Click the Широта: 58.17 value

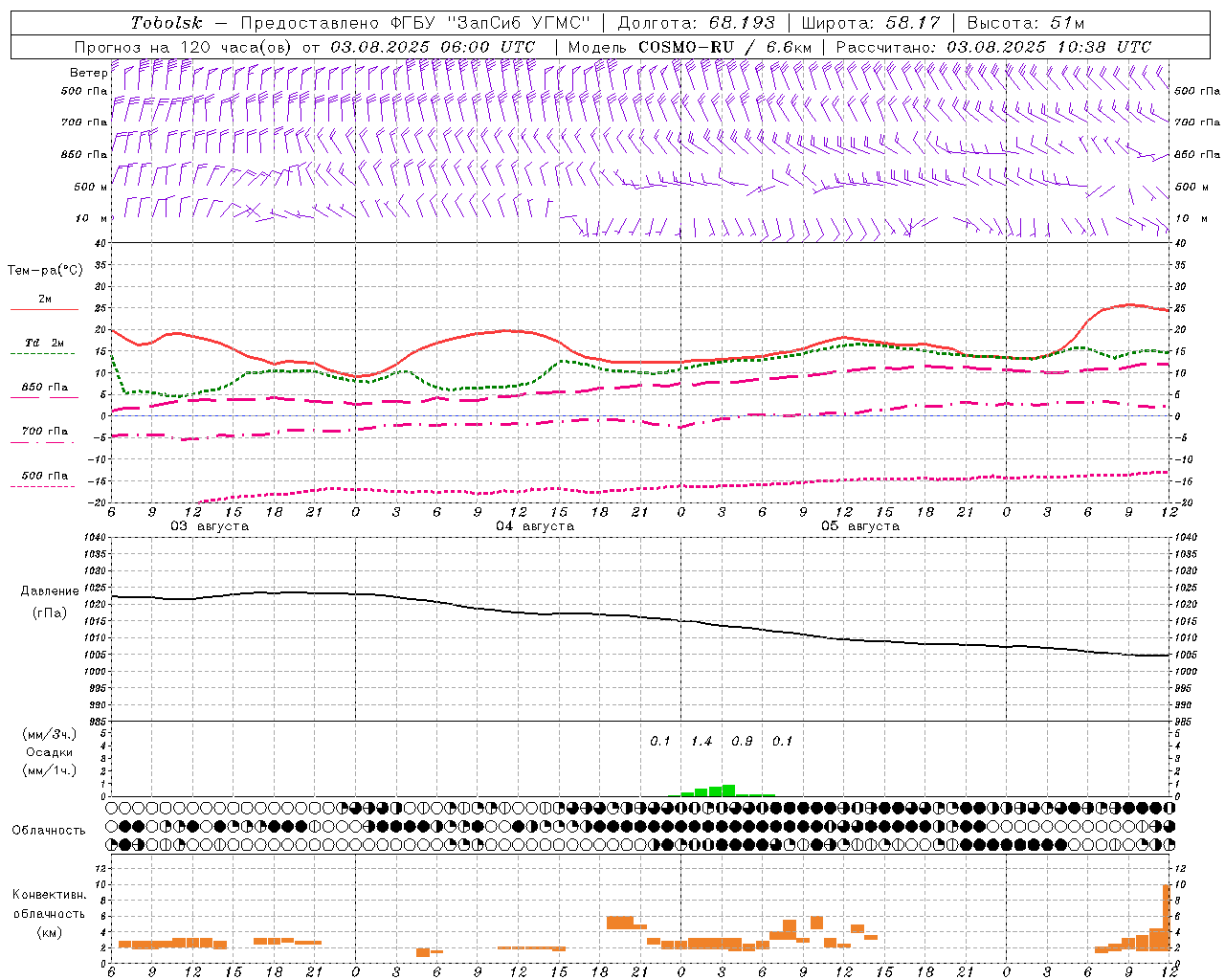tap(871, 23)
